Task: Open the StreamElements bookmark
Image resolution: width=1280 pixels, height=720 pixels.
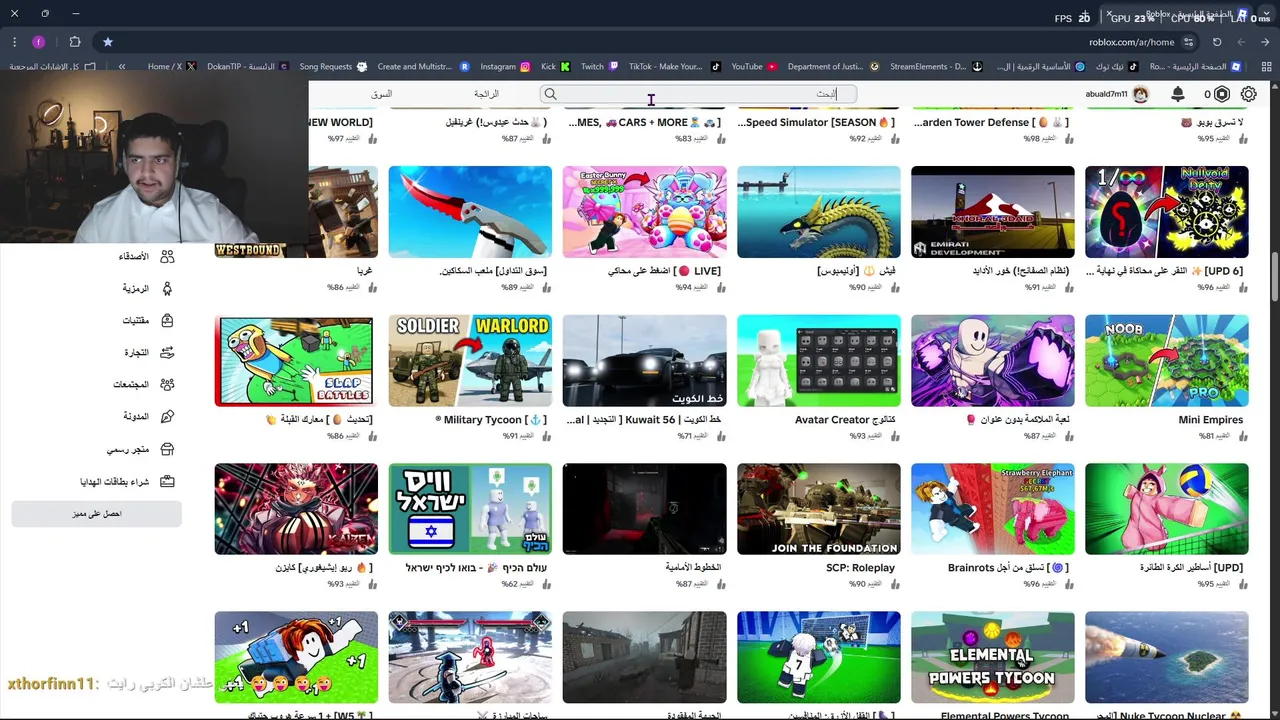Action: pyautogui.click(x=935, y=67)
